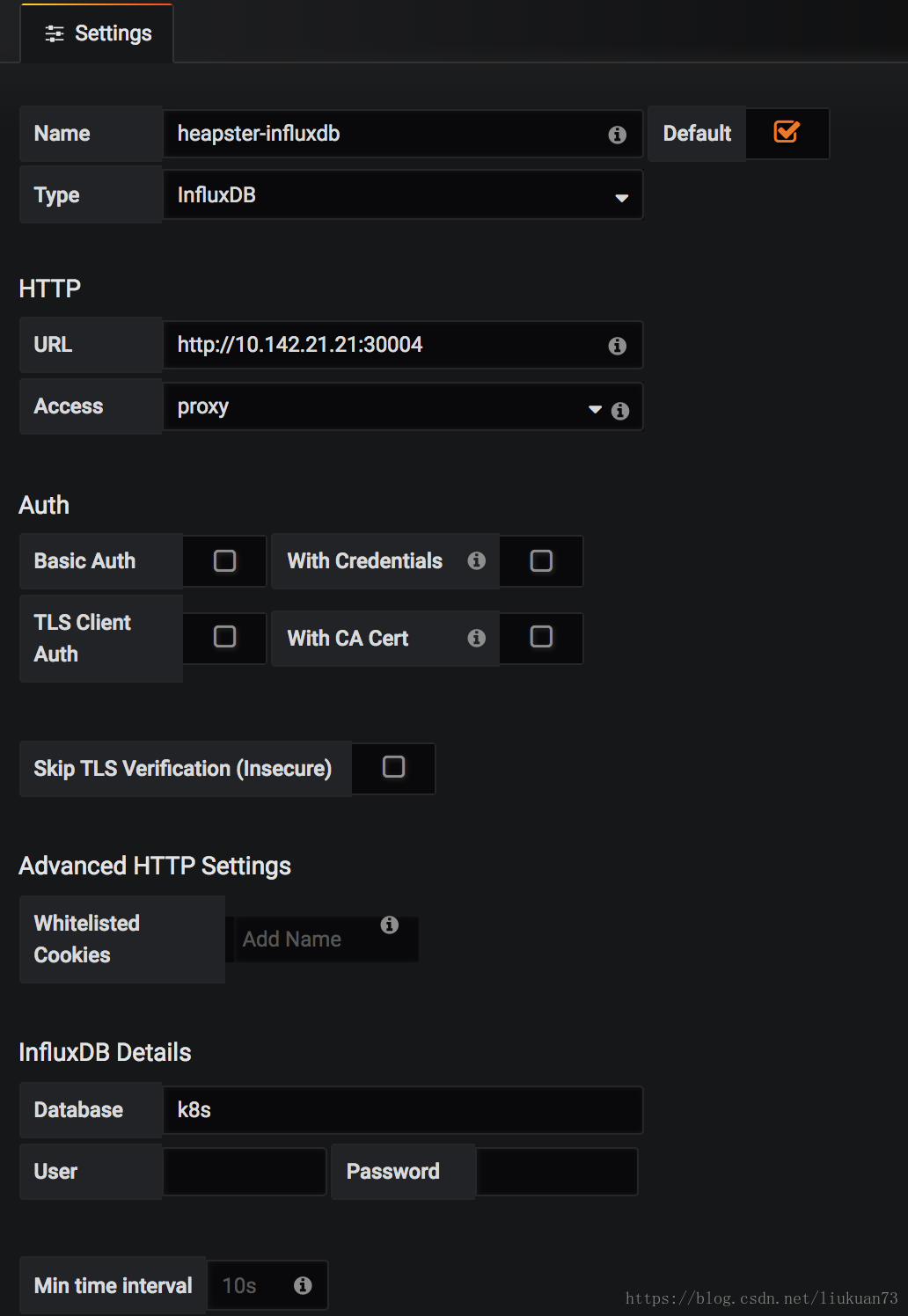
Task: Click info icon next to With Credentials
Action: (x=477, y=560)
